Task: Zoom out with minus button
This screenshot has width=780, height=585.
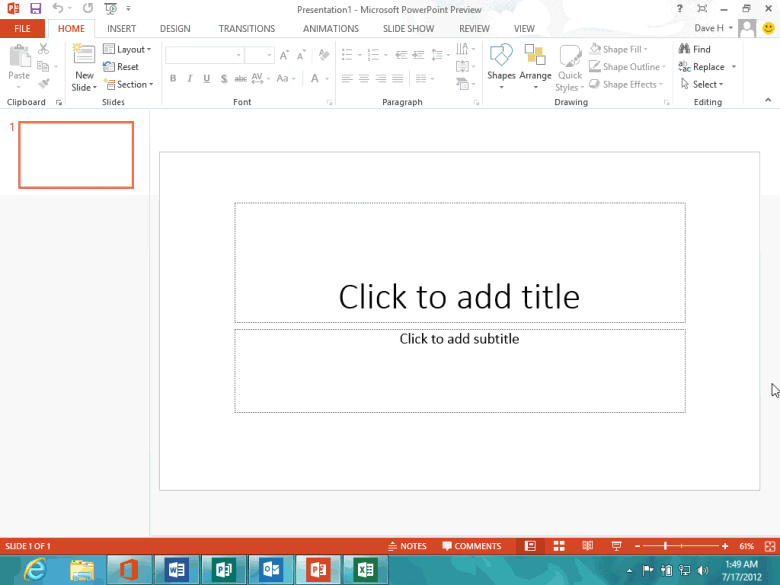Action: 637,546
